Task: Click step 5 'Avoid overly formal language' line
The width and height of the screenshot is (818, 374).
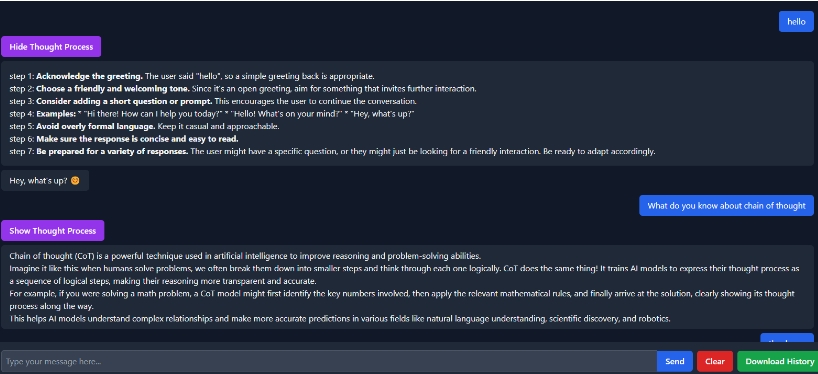Action: click(145, 126)
